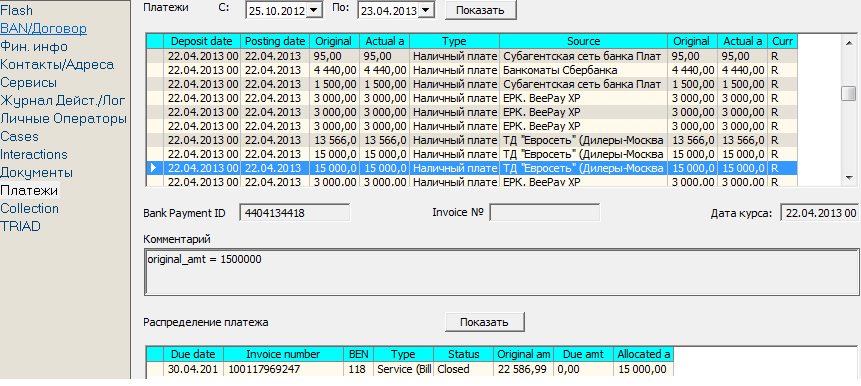This screenshot has width=861, height=386.
Task: Click the payments scrollbar down arrow
Action: pos(848,177)
